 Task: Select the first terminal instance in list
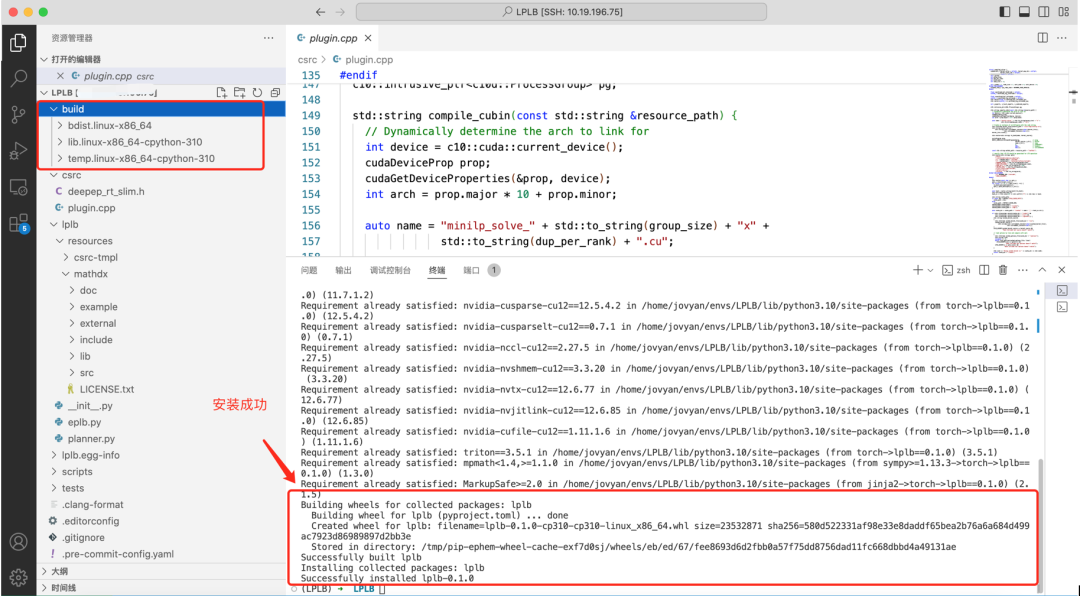(x=1062, y=291)
